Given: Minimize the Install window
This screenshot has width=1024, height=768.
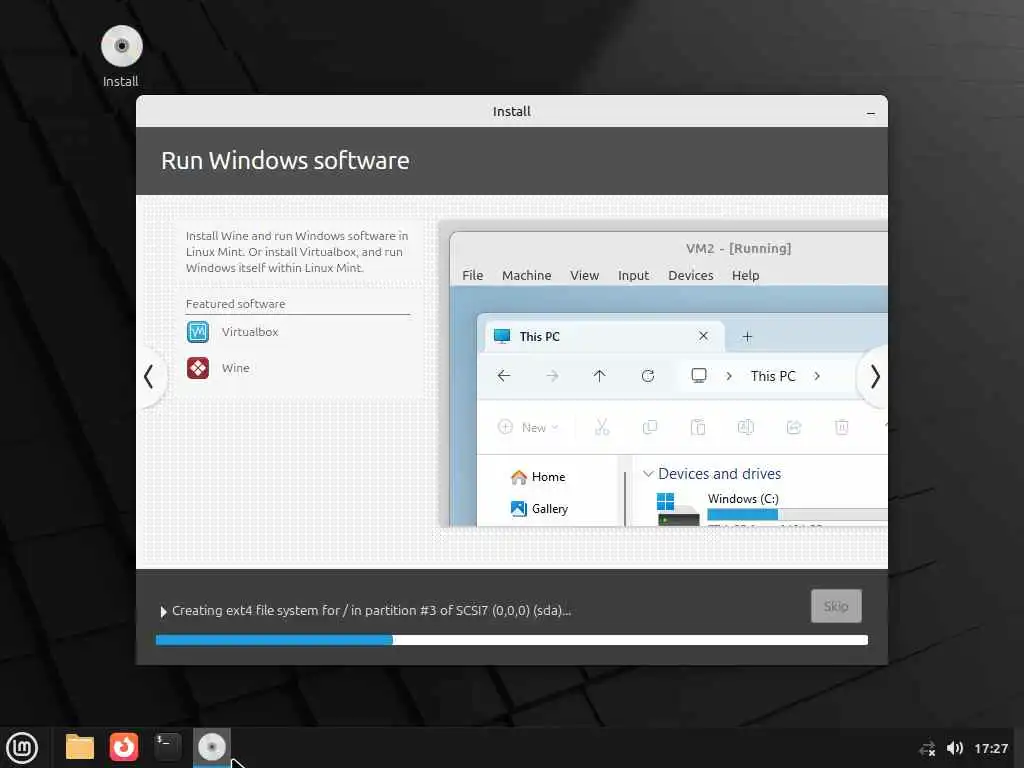Looking at the screenshot, I should 871,112.
